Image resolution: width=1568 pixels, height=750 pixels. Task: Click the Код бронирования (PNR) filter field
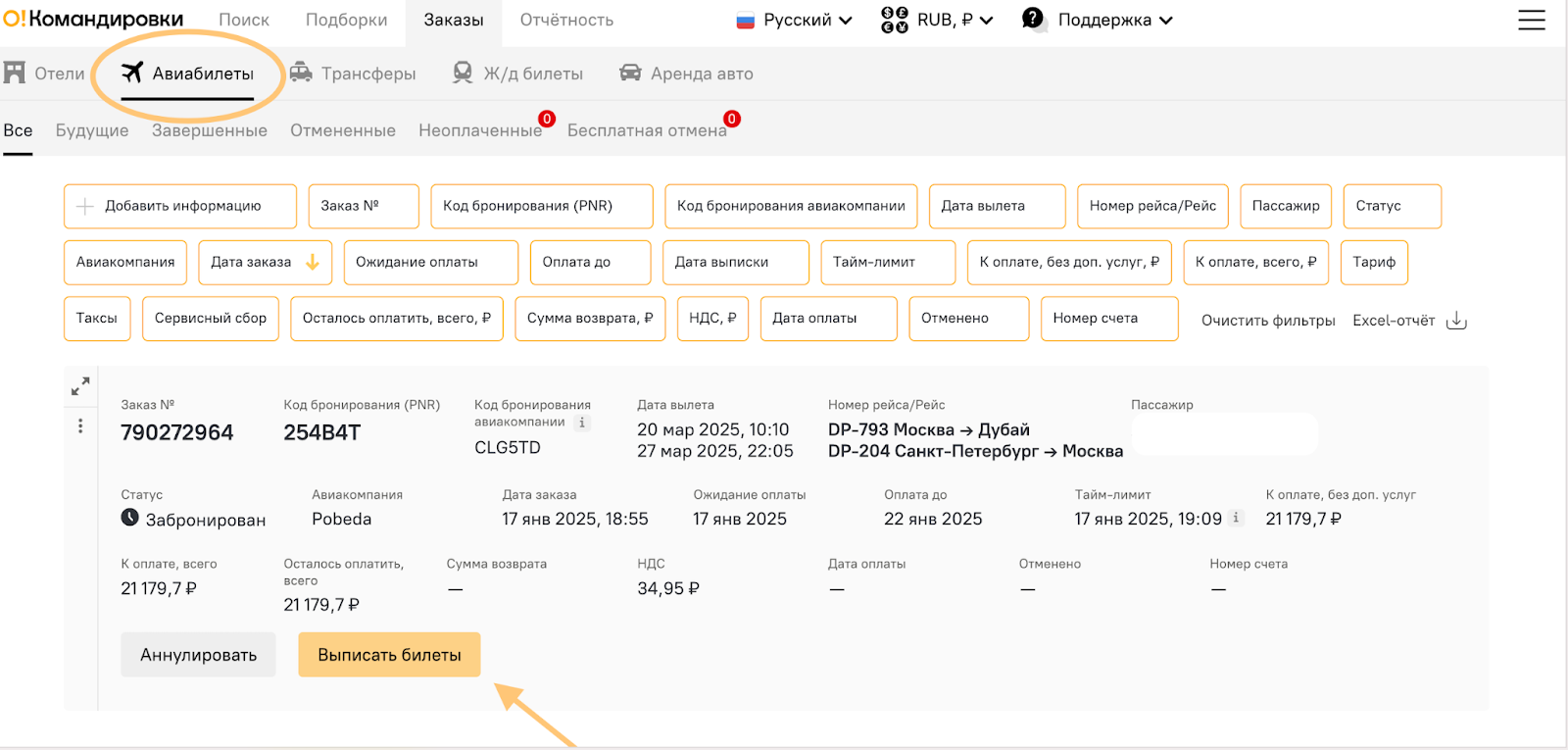(542, 206)
